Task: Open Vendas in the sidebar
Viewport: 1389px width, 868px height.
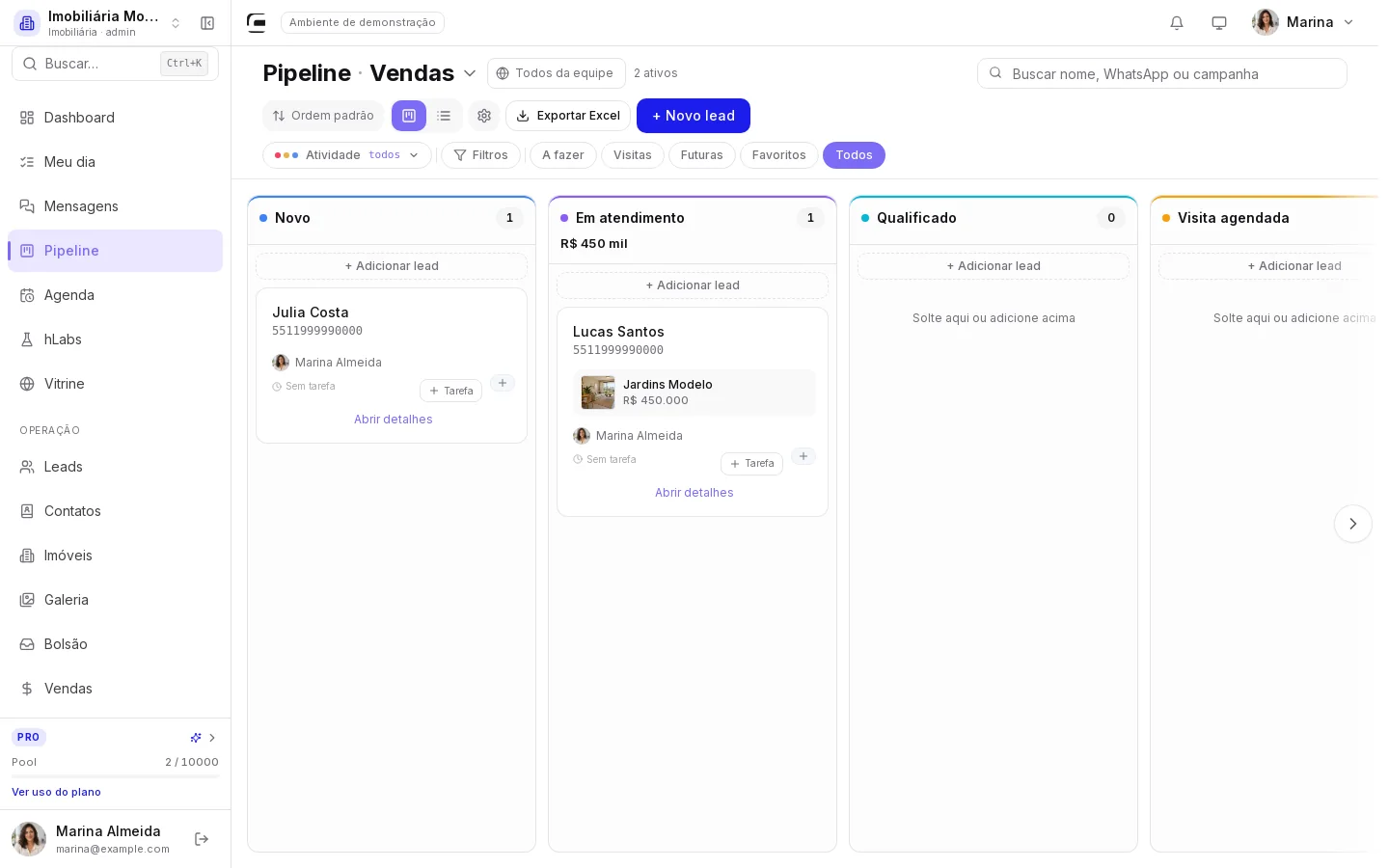Action: coord(115,689)
